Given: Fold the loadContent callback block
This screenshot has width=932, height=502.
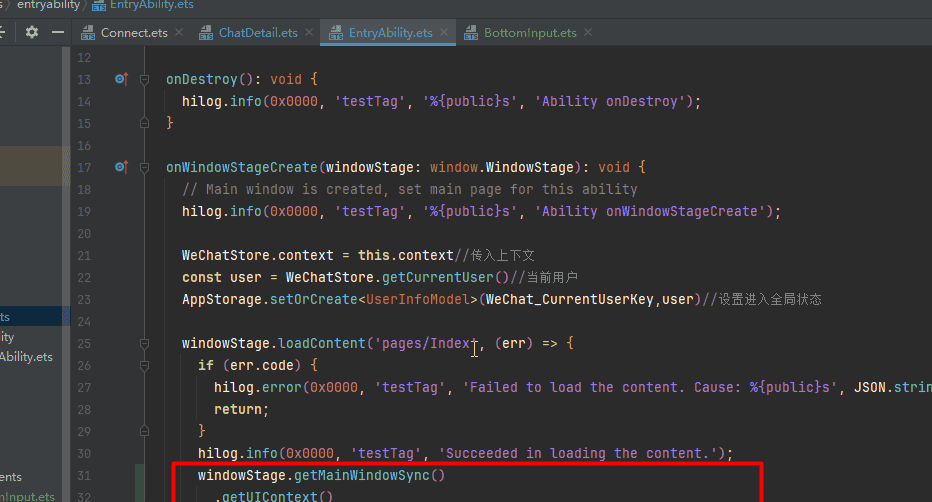Looking at the screenshot, I should coord(144,343).
